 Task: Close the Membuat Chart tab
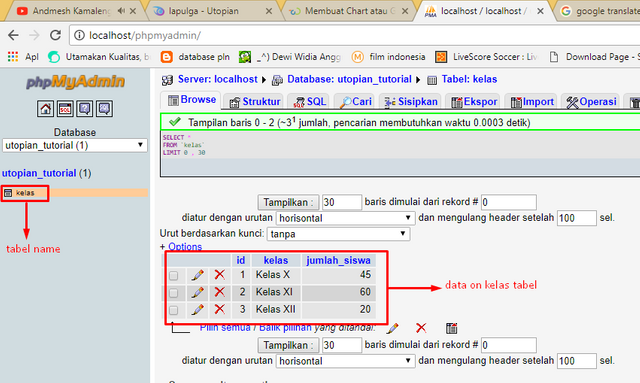[405, 11]
